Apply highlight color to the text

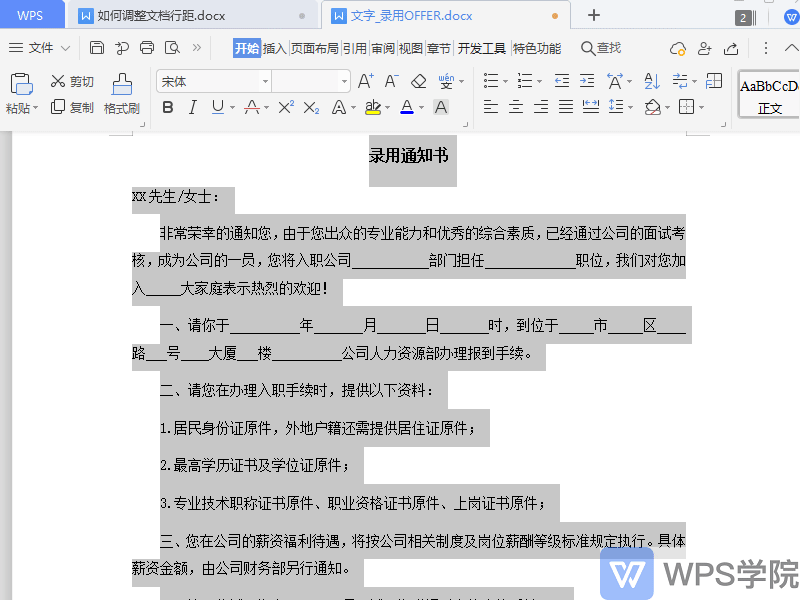(371, 106)
